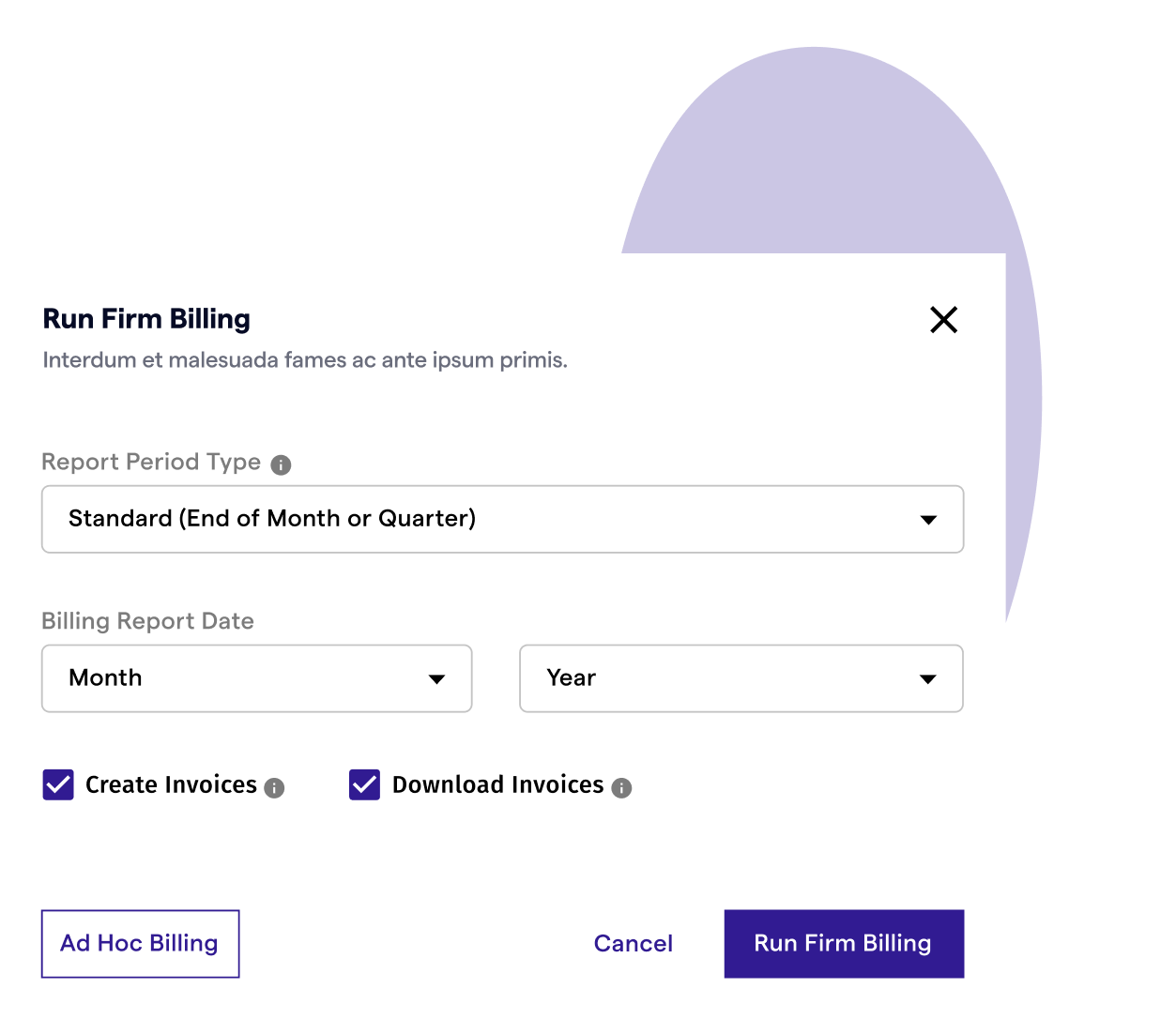Click the Report Period Type label
This screenshot has width=1176, height=1019.
pos(151,463)
